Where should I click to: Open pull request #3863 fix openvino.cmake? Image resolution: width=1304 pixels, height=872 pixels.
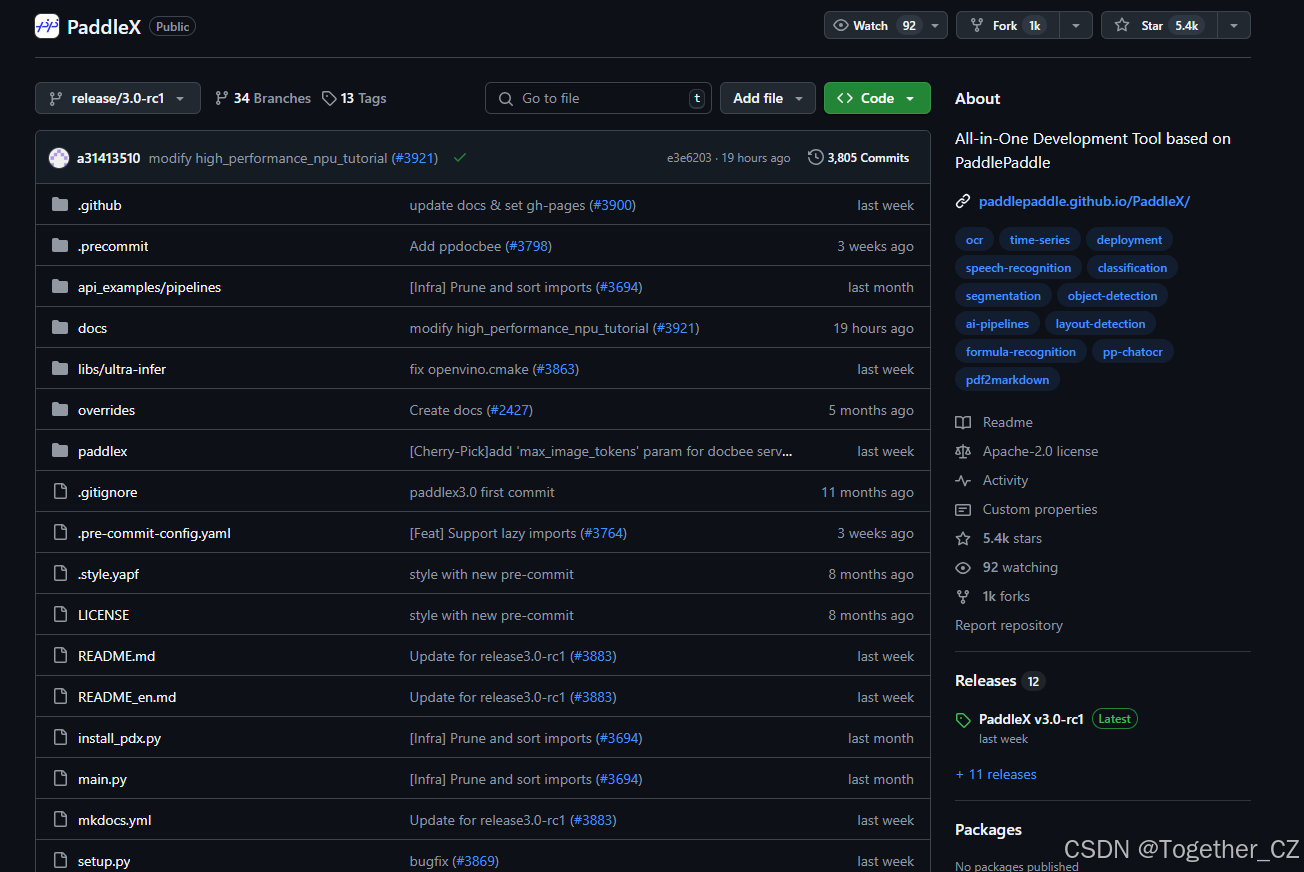pyautogui.click(x=556, y=369)
